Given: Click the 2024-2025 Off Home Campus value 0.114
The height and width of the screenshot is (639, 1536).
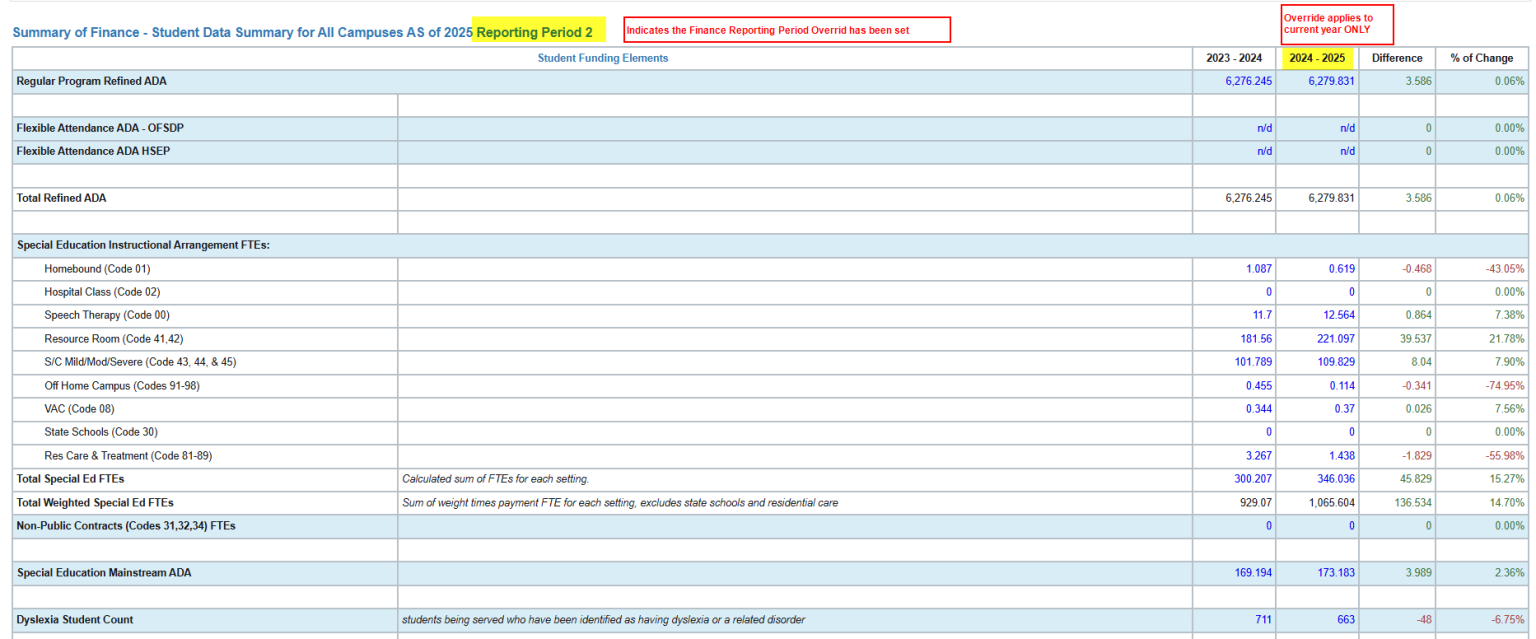Looking at the screenshot, I should point(1340,386).
